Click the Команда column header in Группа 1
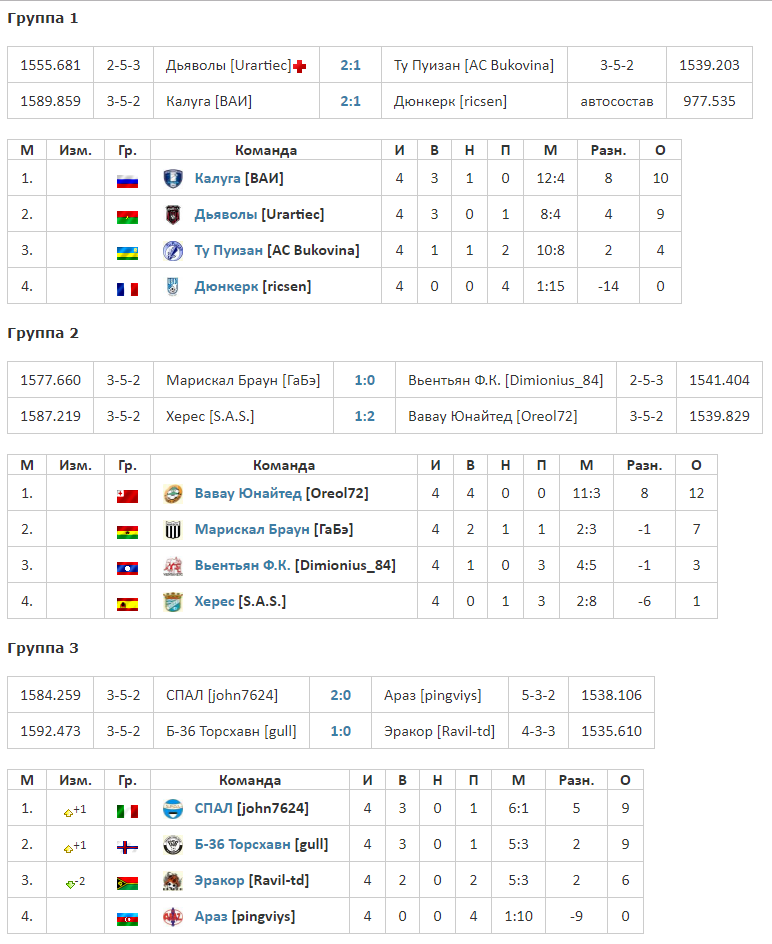The image size is (772, 944). pyautogui.click(x=265, y=151)
